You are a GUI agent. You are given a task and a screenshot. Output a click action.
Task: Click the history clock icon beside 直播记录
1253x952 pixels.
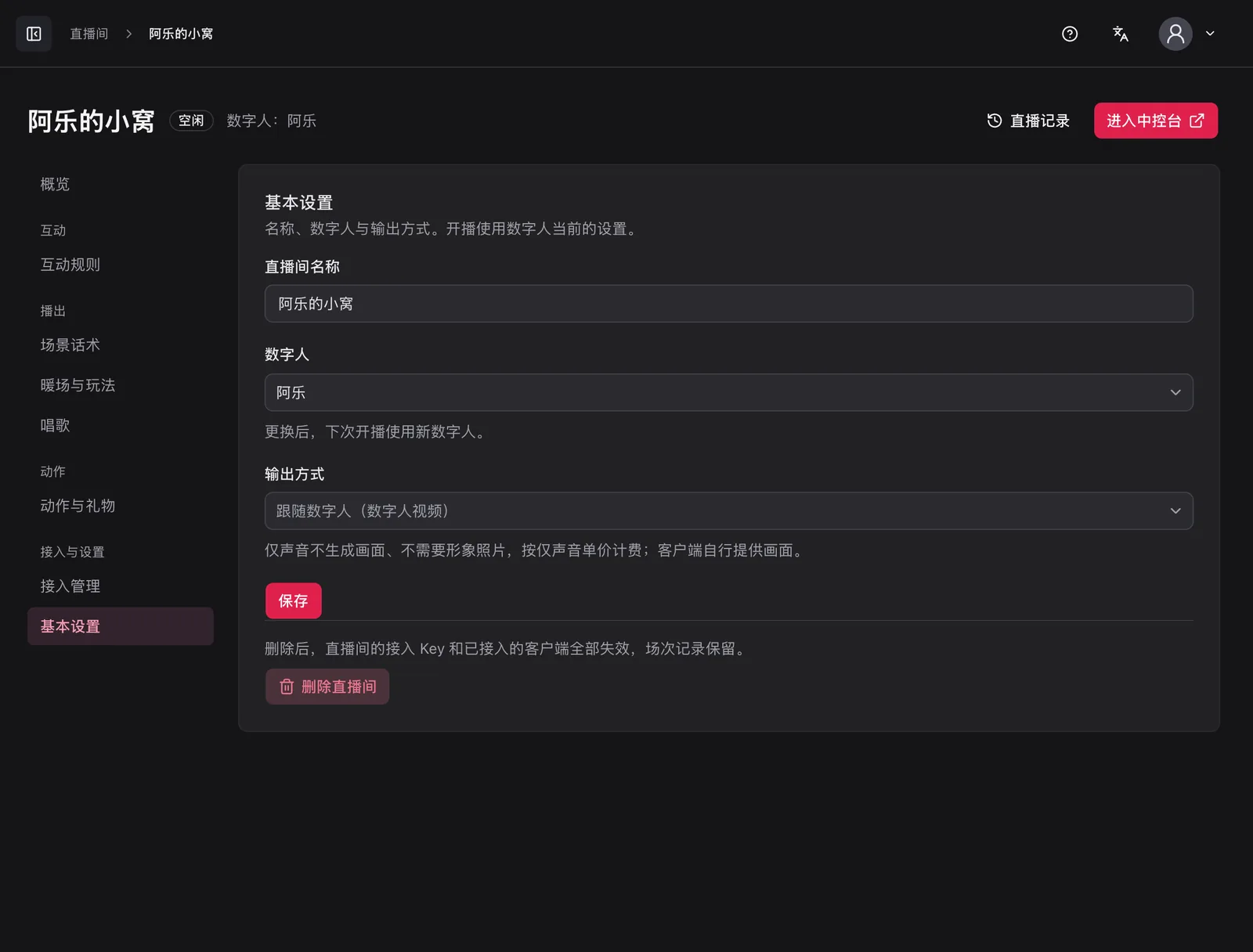point(995,121)
